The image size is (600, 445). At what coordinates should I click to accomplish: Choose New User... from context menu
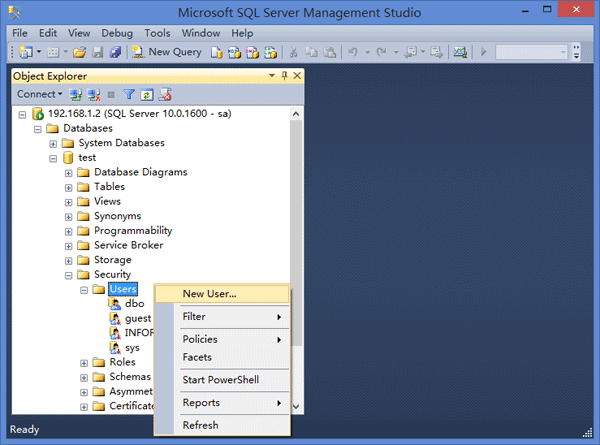[222, 293]
